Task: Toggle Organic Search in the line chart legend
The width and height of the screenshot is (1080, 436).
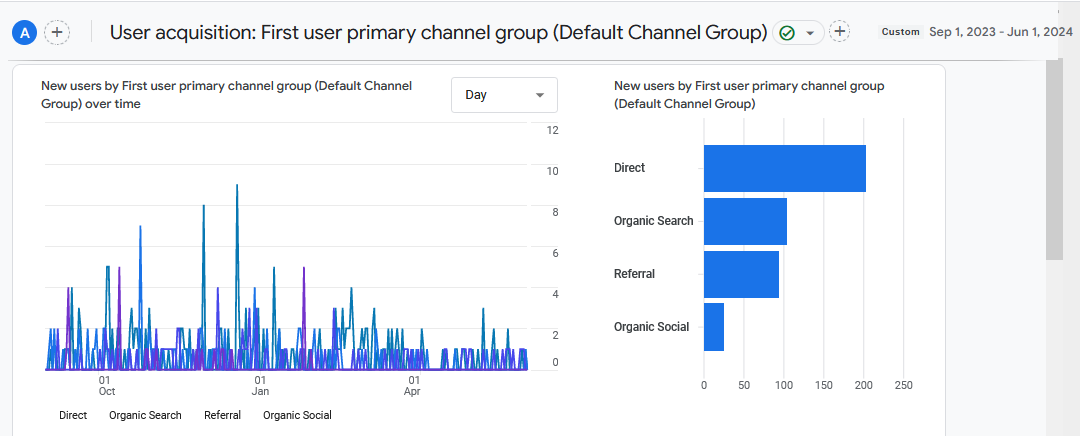Action: [x=145, y=415]
